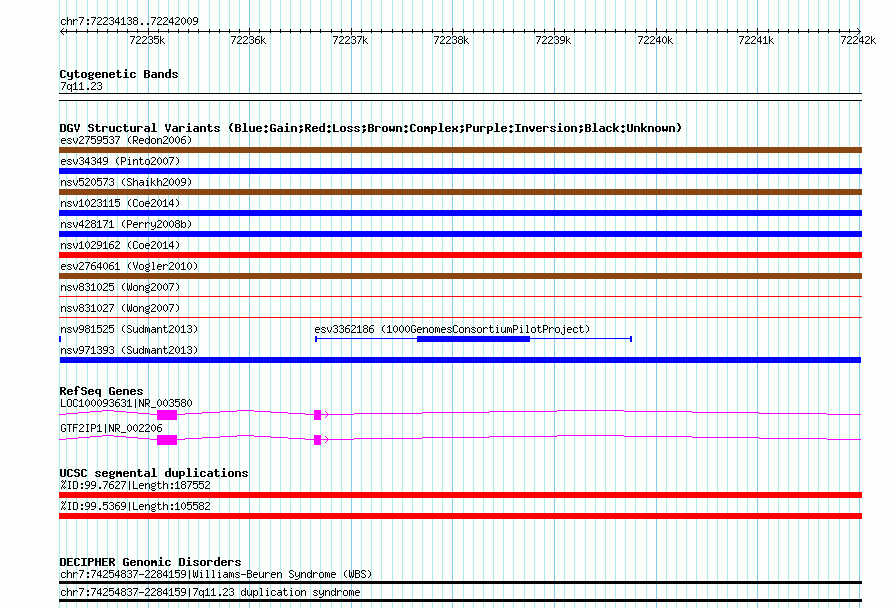890x608 pixels.
Task: Click the Cytogenetic Bands track heading
Action: point(119,74)
